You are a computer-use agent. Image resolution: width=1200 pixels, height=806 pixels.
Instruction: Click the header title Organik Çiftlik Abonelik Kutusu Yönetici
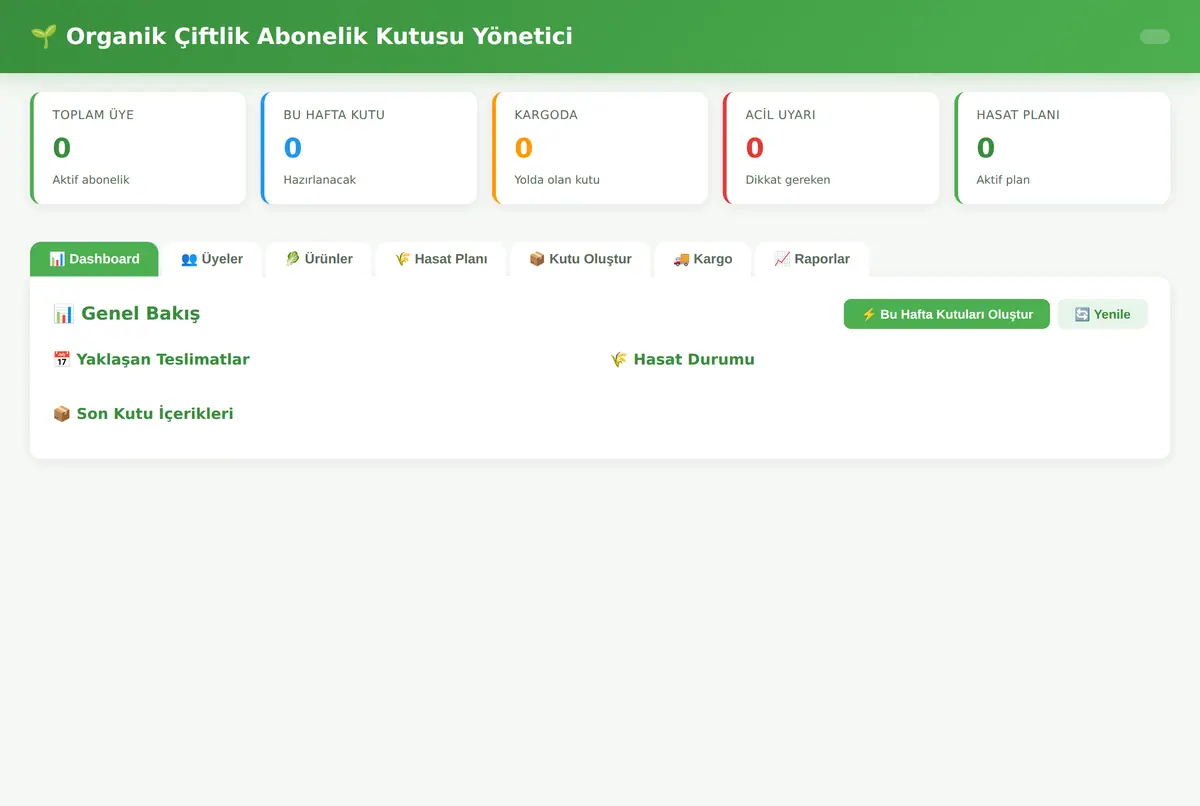point(319,37)
